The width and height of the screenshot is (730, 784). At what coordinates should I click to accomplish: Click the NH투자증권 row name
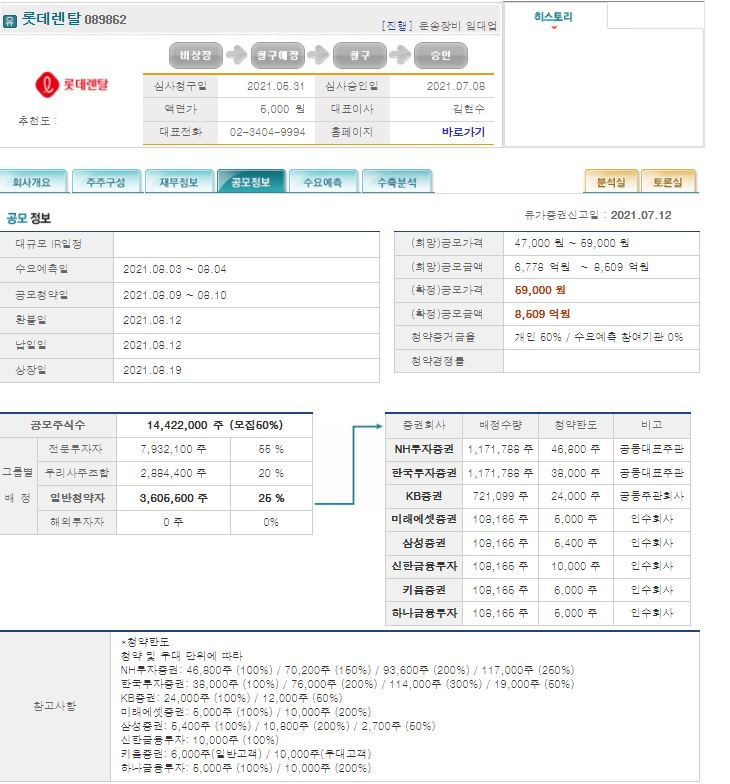pyautogui.click(x=424, y=449)
